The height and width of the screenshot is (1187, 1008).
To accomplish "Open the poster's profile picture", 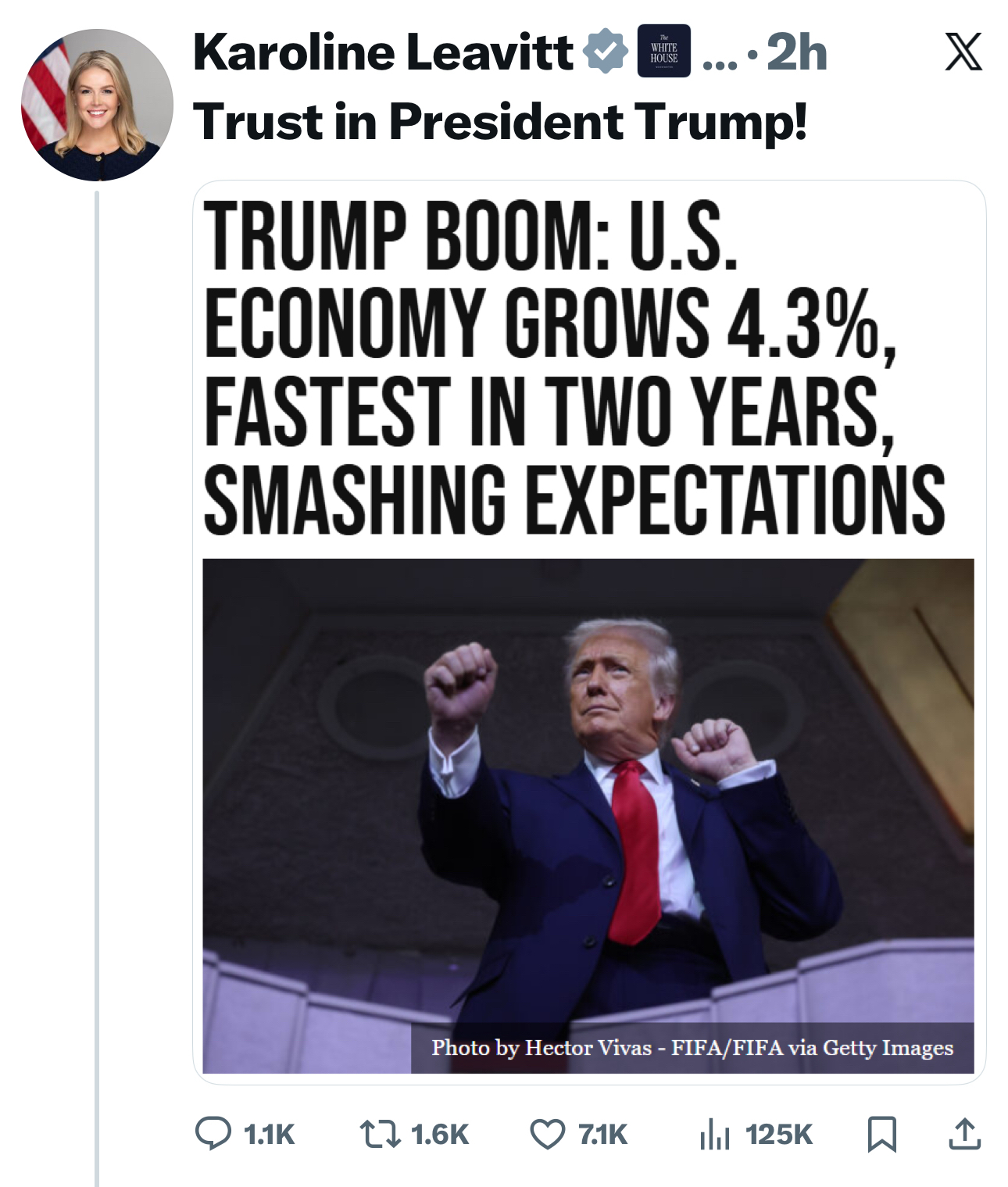I will click(x=97, y=105).
